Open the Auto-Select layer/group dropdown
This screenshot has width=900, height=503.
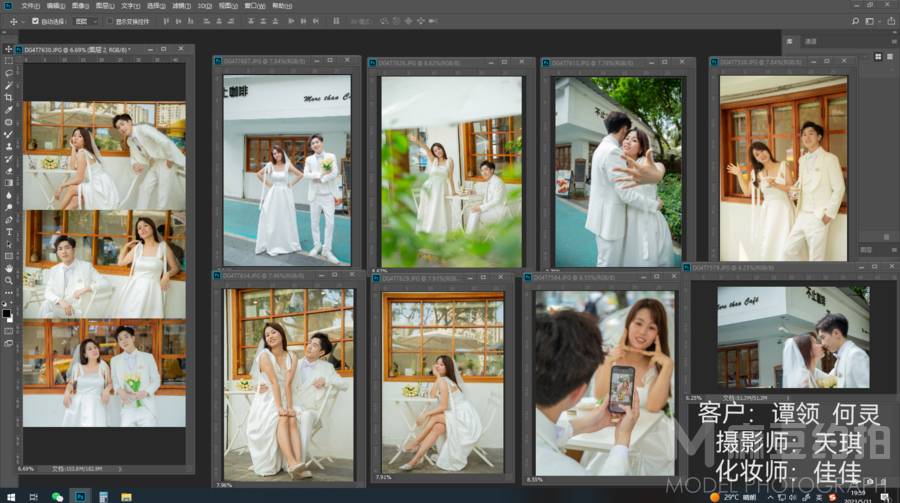point(87,21)
